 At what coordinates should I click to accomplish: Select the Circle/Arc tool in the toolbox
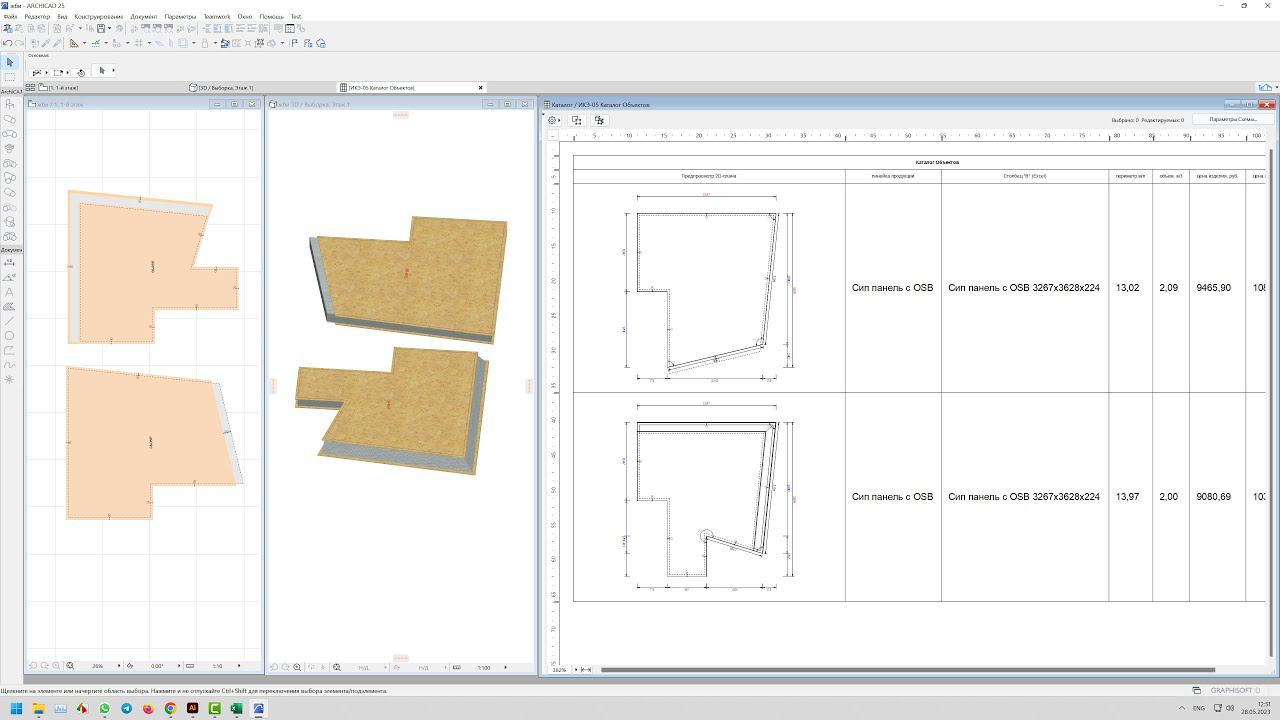coord(10,336)
